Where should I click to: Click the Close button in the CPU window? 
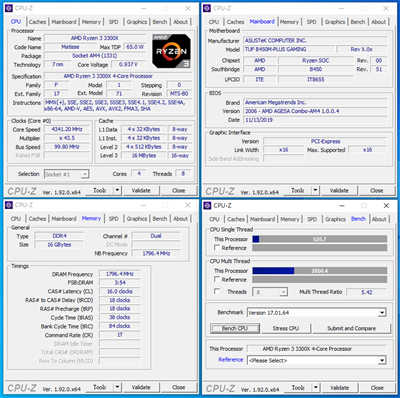pos(179,190)
